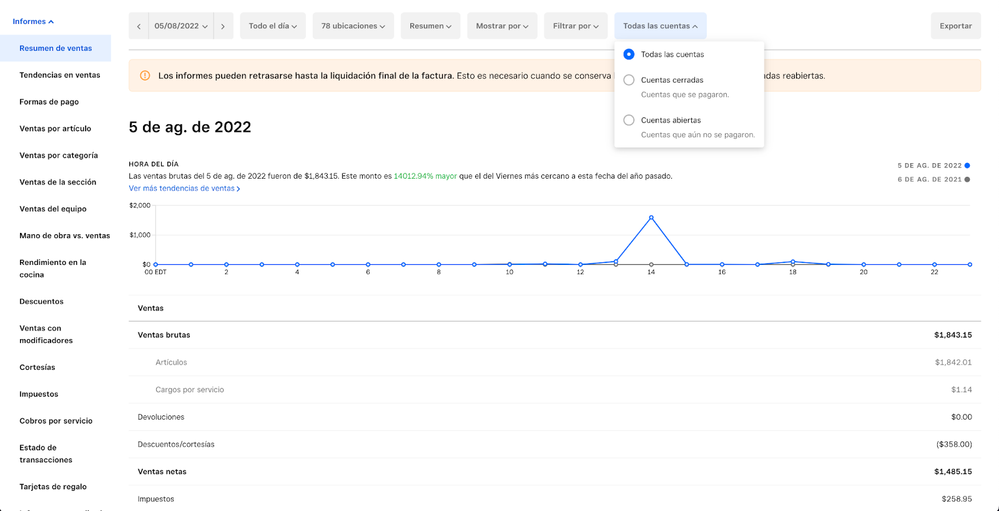Viewport: 999px width, 511px height.
Task: Select the Todas las cuentas radio option
Action: (629, 54)
